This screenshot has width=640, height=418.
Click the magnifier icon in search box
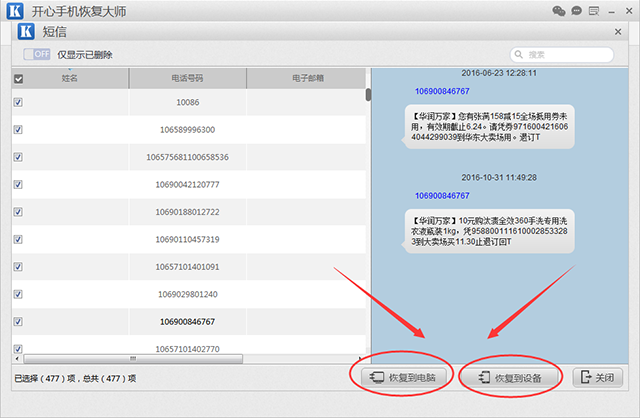click(519, 54)
